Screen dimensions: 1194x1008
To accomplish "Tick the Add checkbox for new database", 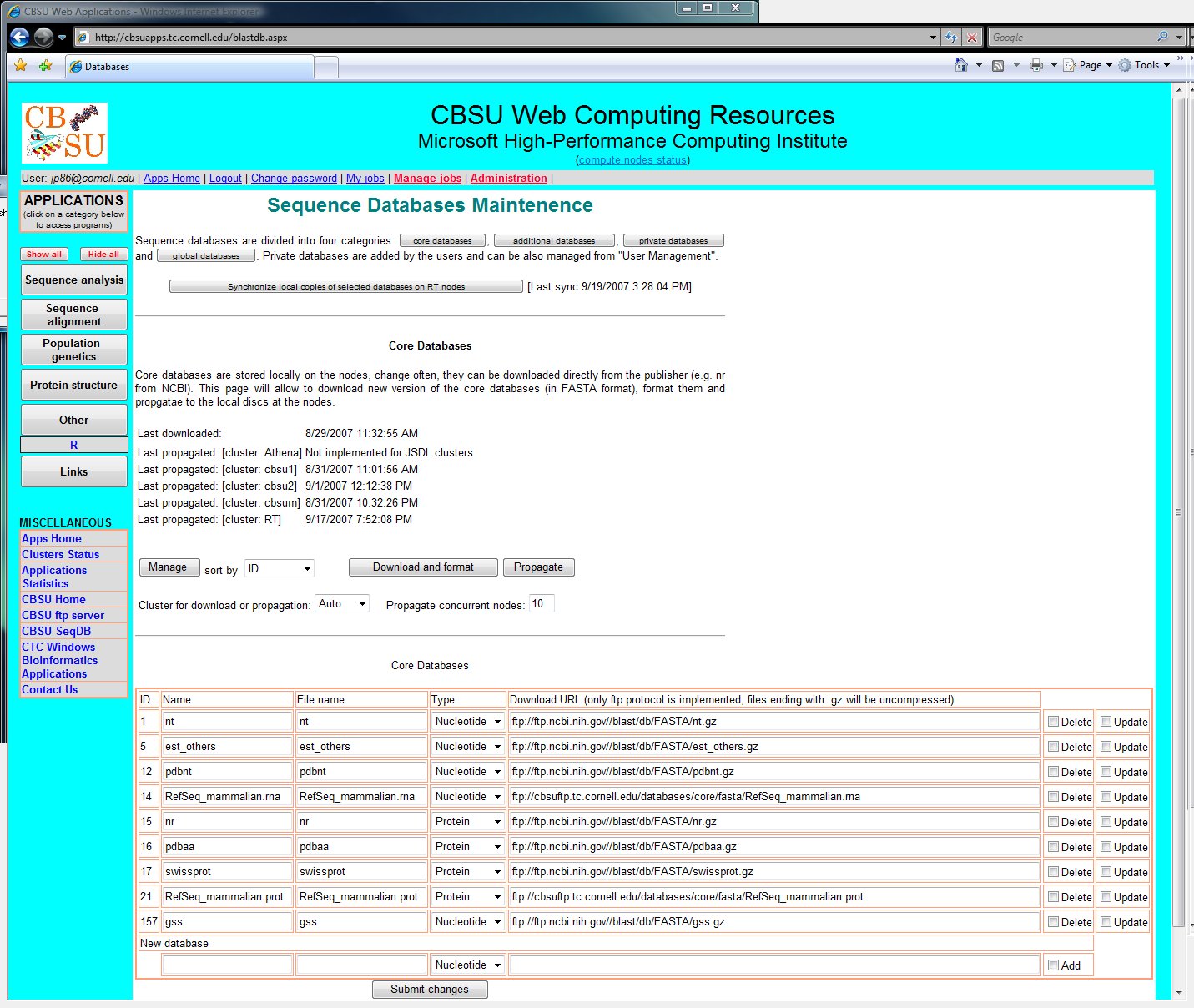I will [x=1054, y=965].
